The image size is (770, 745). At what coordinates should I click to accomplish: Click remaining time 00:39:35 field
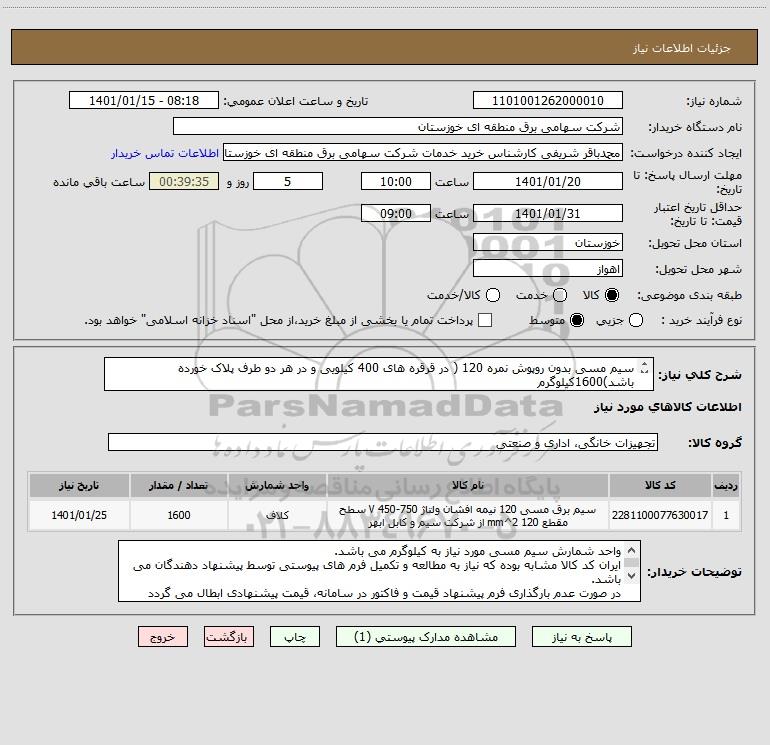pyautogui.click(x=184, y=181)
